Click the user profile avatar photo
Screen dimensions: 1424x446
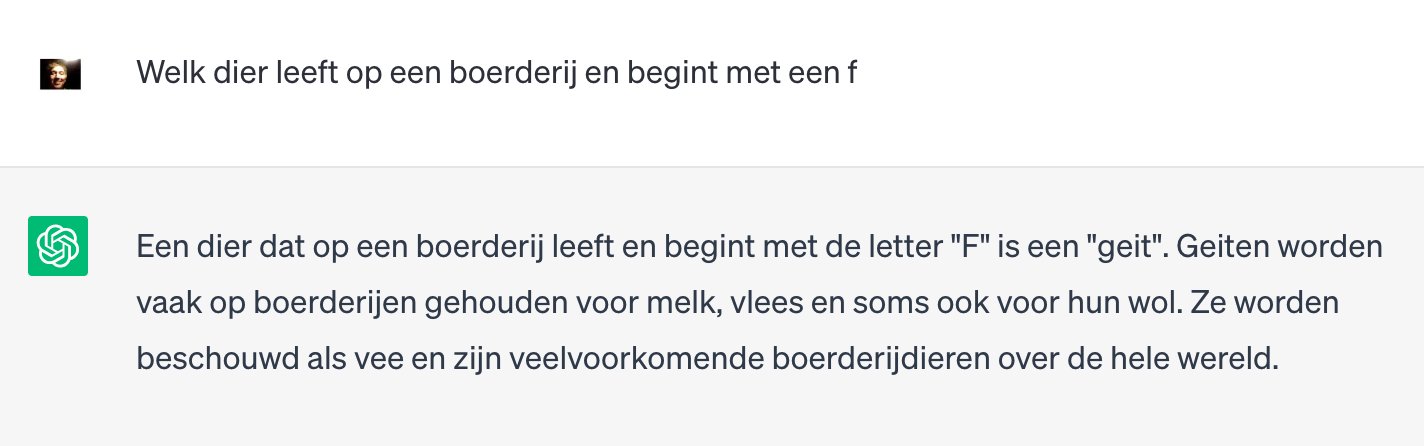click(60, 74)
